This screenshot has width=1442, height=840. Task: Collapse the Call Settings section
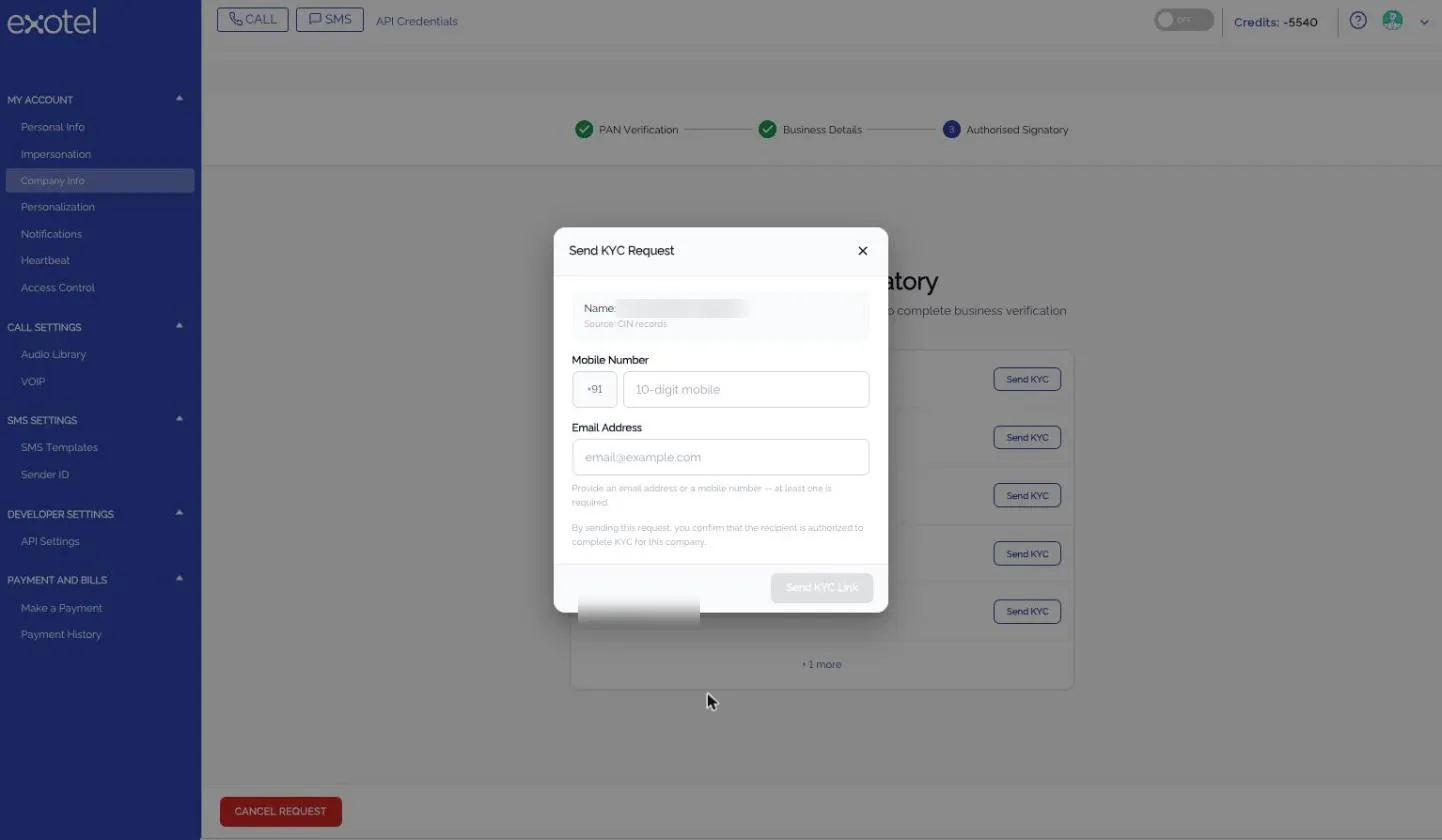click(179, 325)
